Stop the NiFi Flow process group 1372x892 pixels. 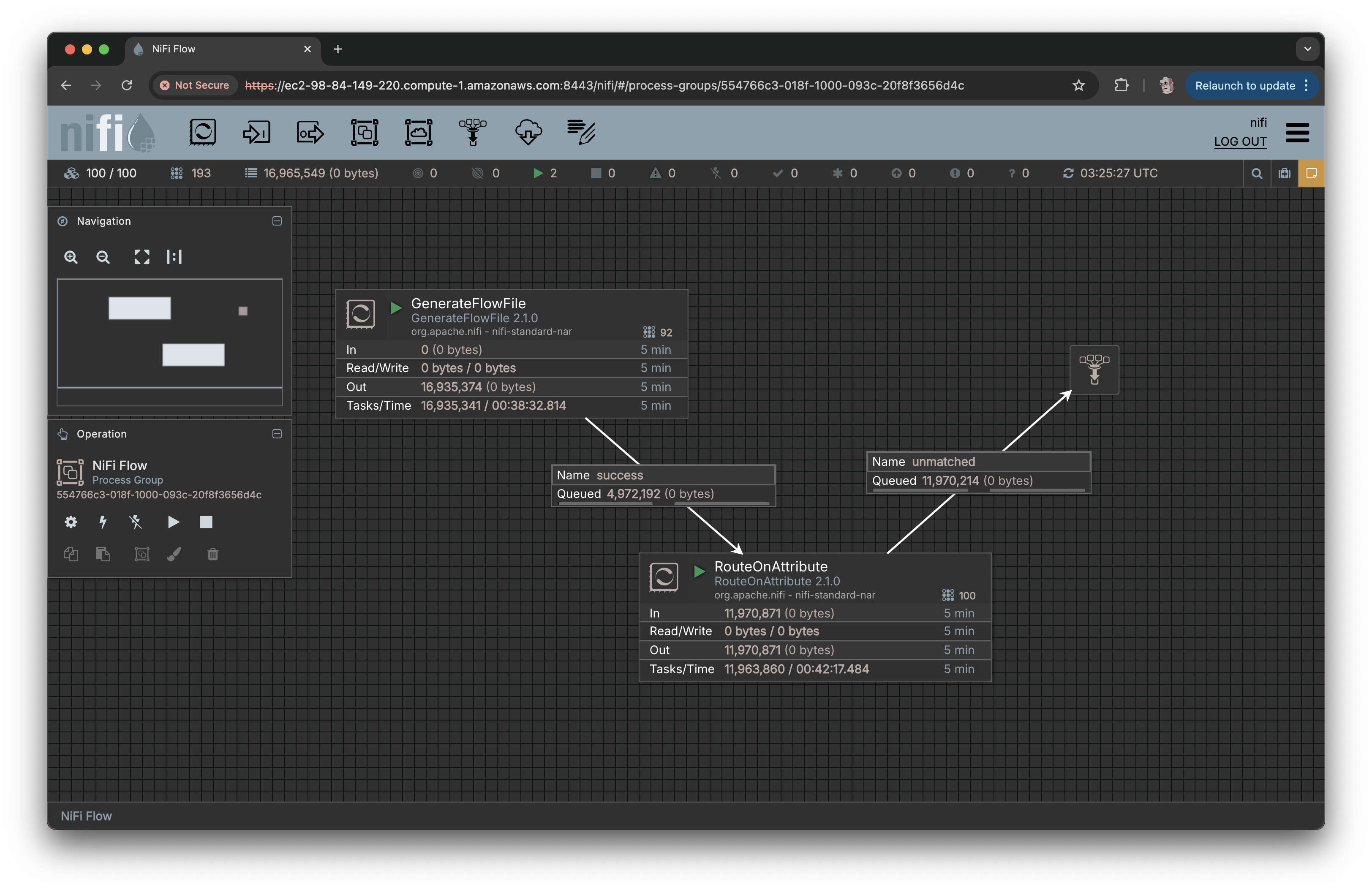[x=206, y=522]
